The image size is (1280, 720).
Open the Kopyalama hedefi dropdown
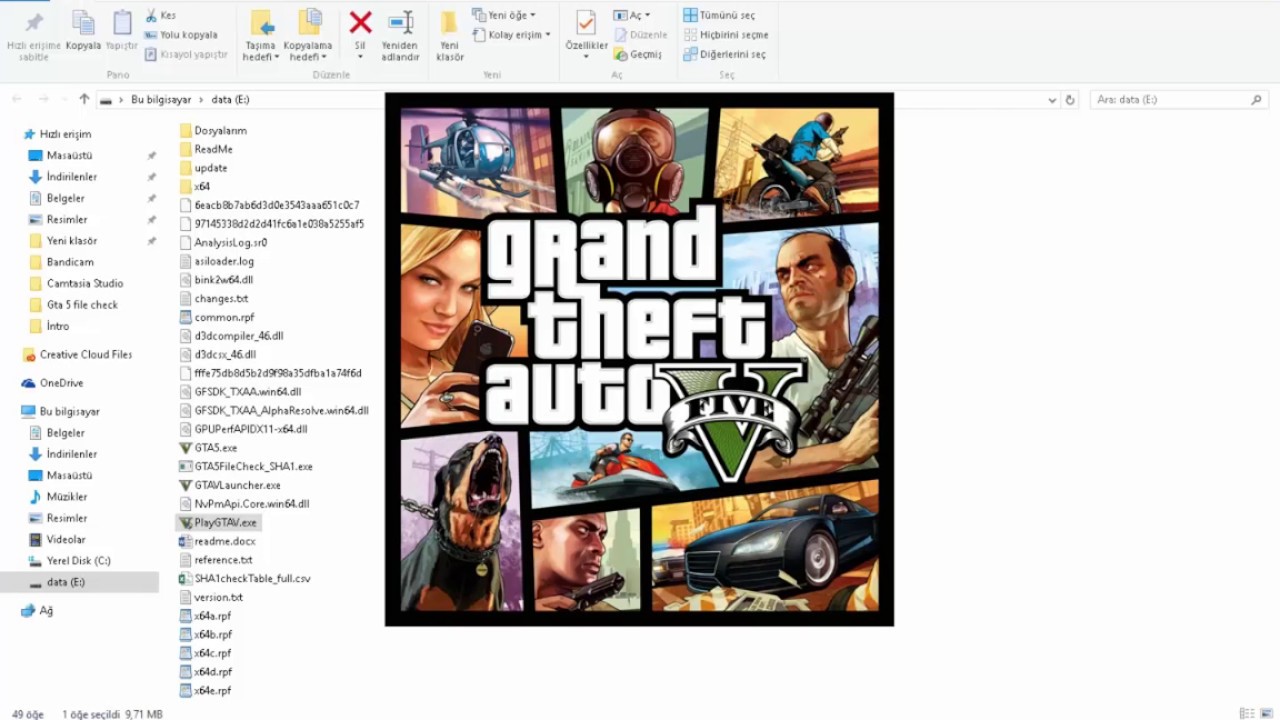pos(308,36)
